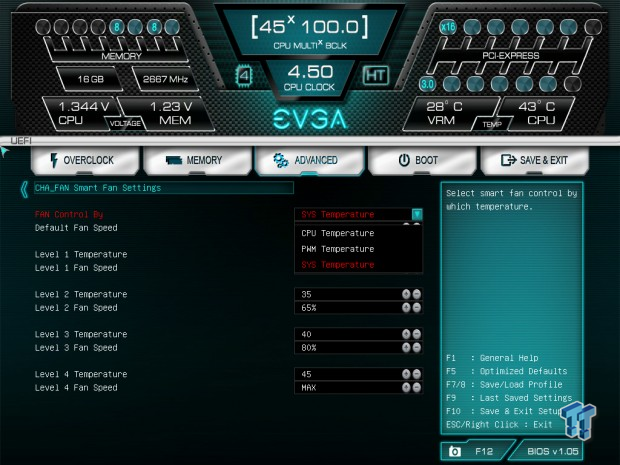Decrease Level 3 Fan Speed with minus
The width and height of the screenshot is (620, 465).
[x=417, y=348]
